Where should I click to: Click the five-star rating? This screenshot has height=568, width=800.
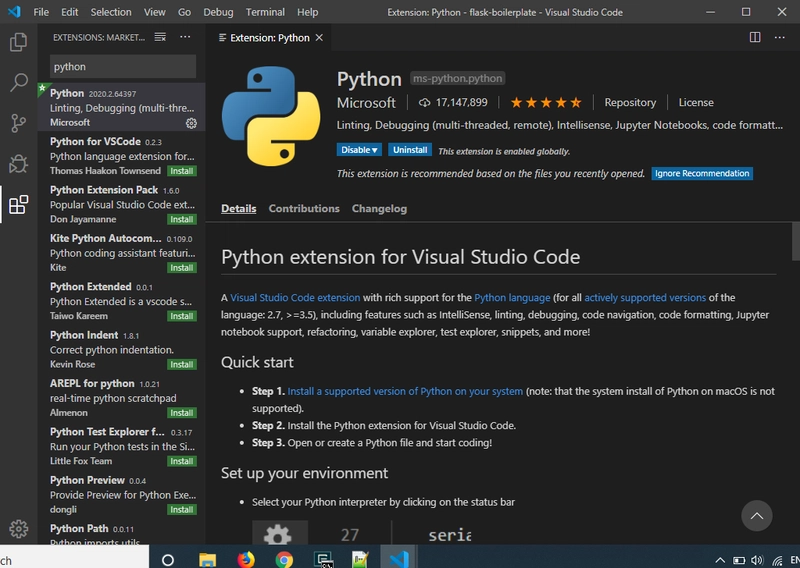[x=546, y=103]
